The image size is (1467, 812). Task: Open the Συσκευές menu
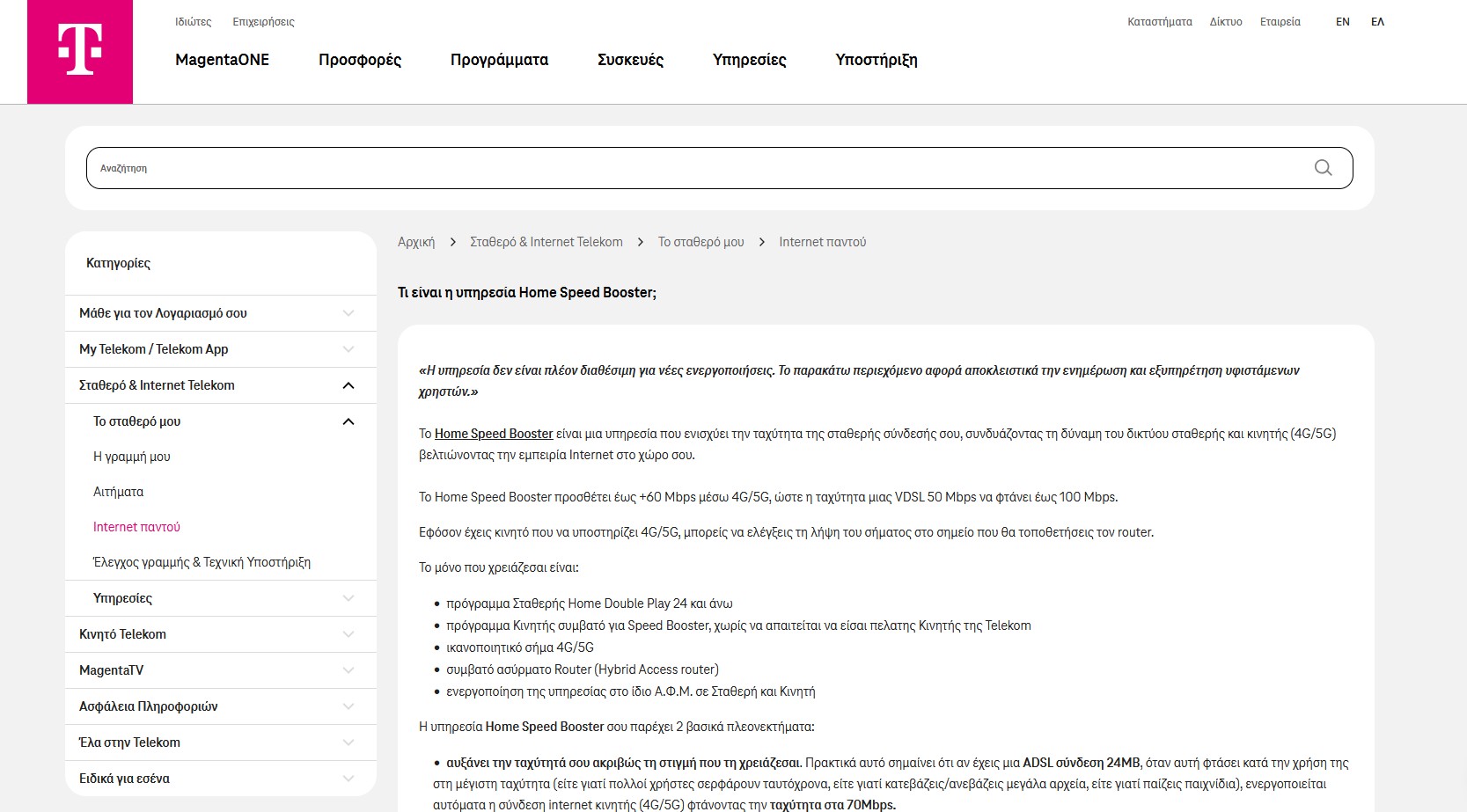(630, 60)
